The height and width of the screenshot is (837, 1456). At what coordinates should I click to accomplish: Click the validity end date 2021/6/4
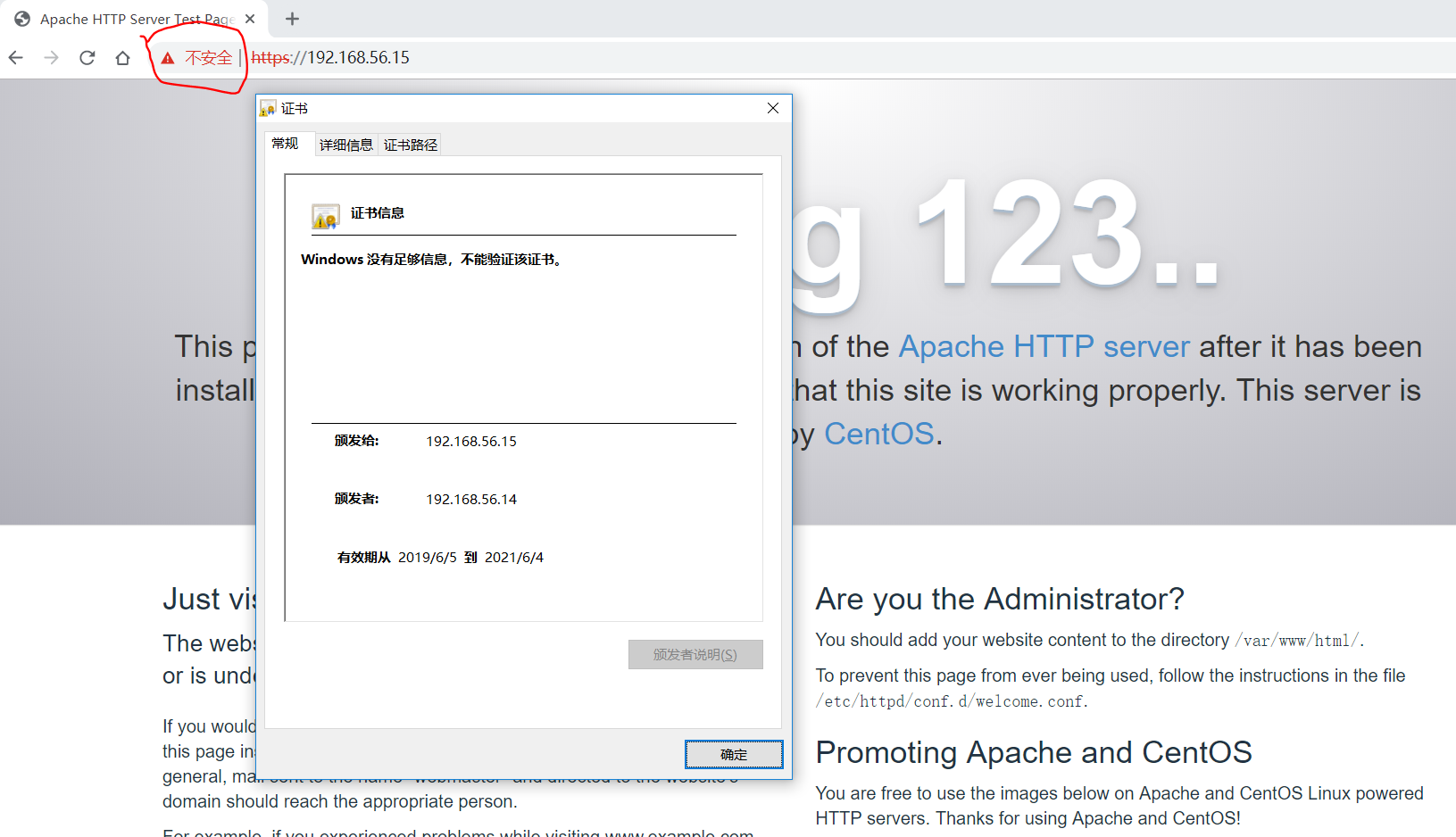[514, 557]
